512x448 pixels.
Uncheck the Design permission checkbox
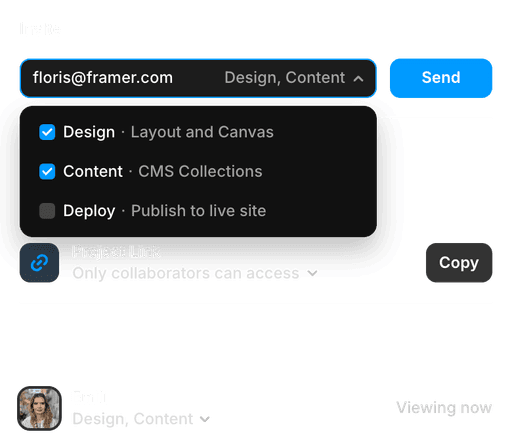[47, 132]
